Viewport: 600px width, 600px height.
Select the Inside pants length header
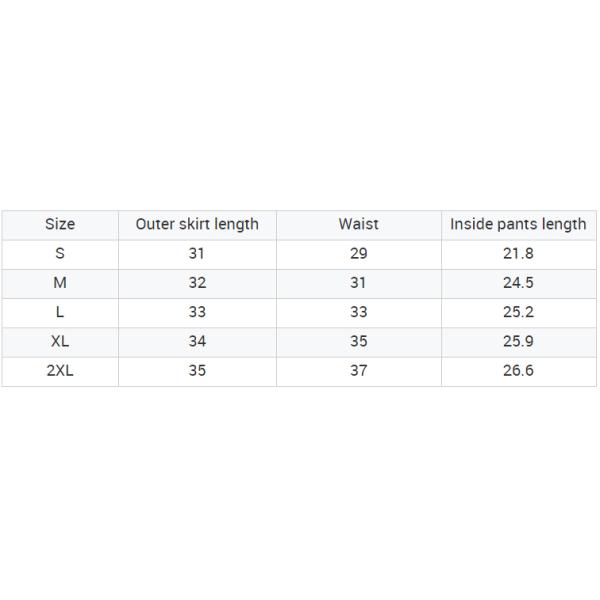tap(518, 224)
